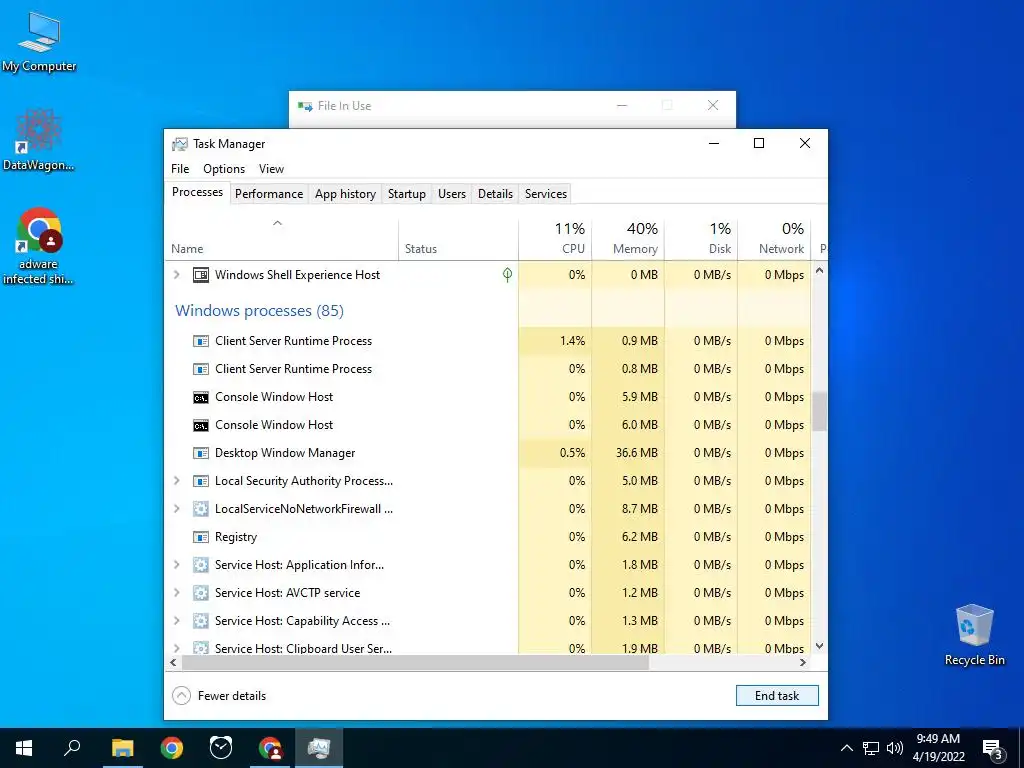1024x768 pixels.
Task: Switch to the Details tab
Action: [495, 194]
